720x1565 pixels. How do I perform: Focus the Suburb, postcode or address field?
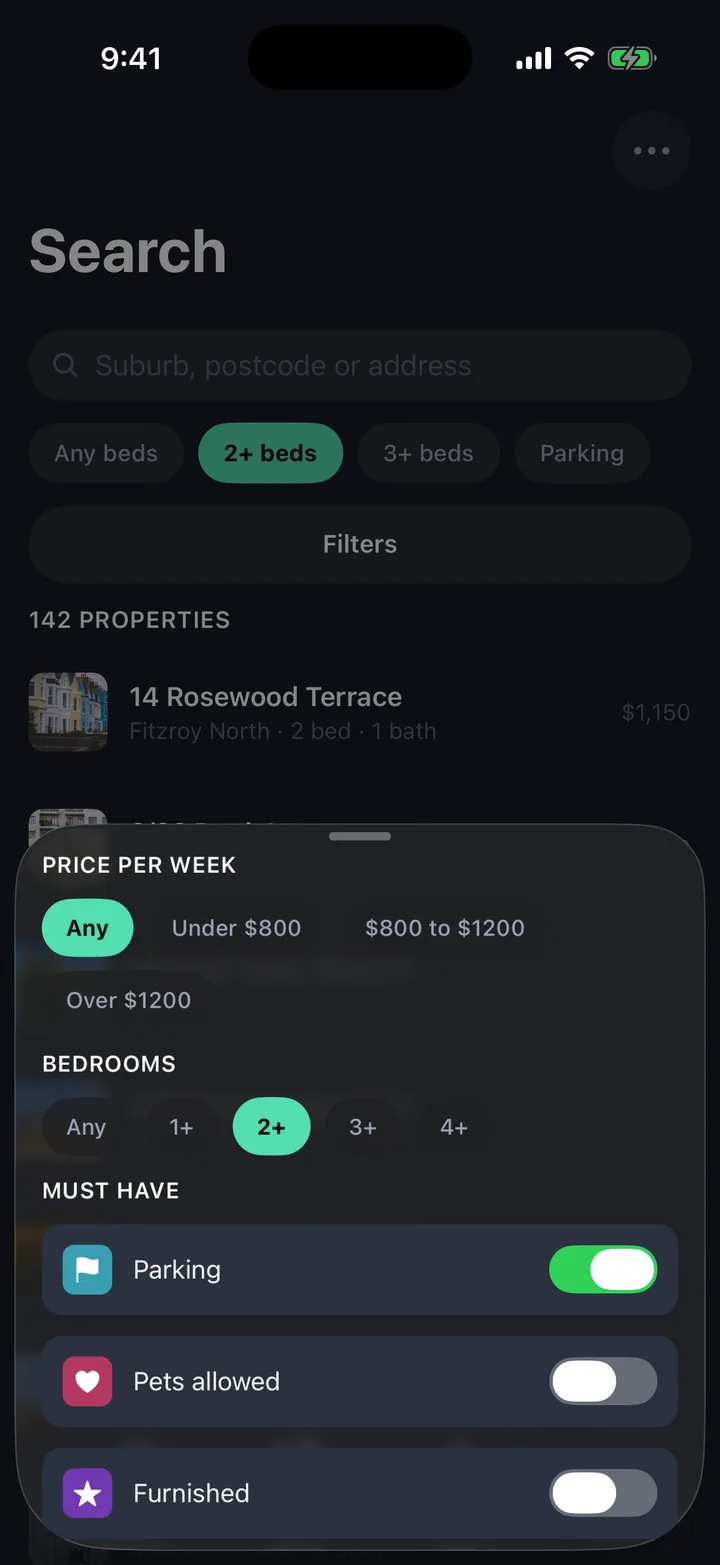click(360, 365)
